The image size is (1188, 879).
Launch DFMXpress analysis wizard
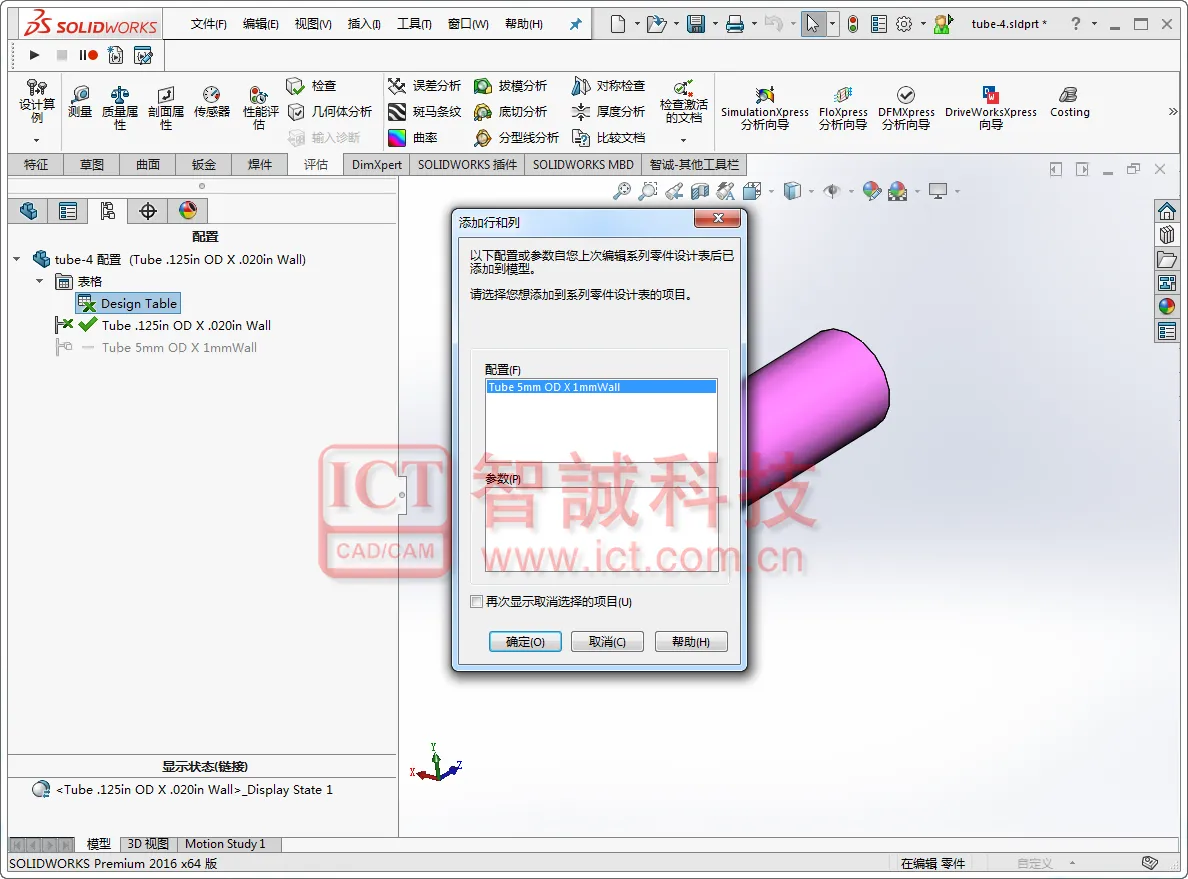tap(906, 108)
